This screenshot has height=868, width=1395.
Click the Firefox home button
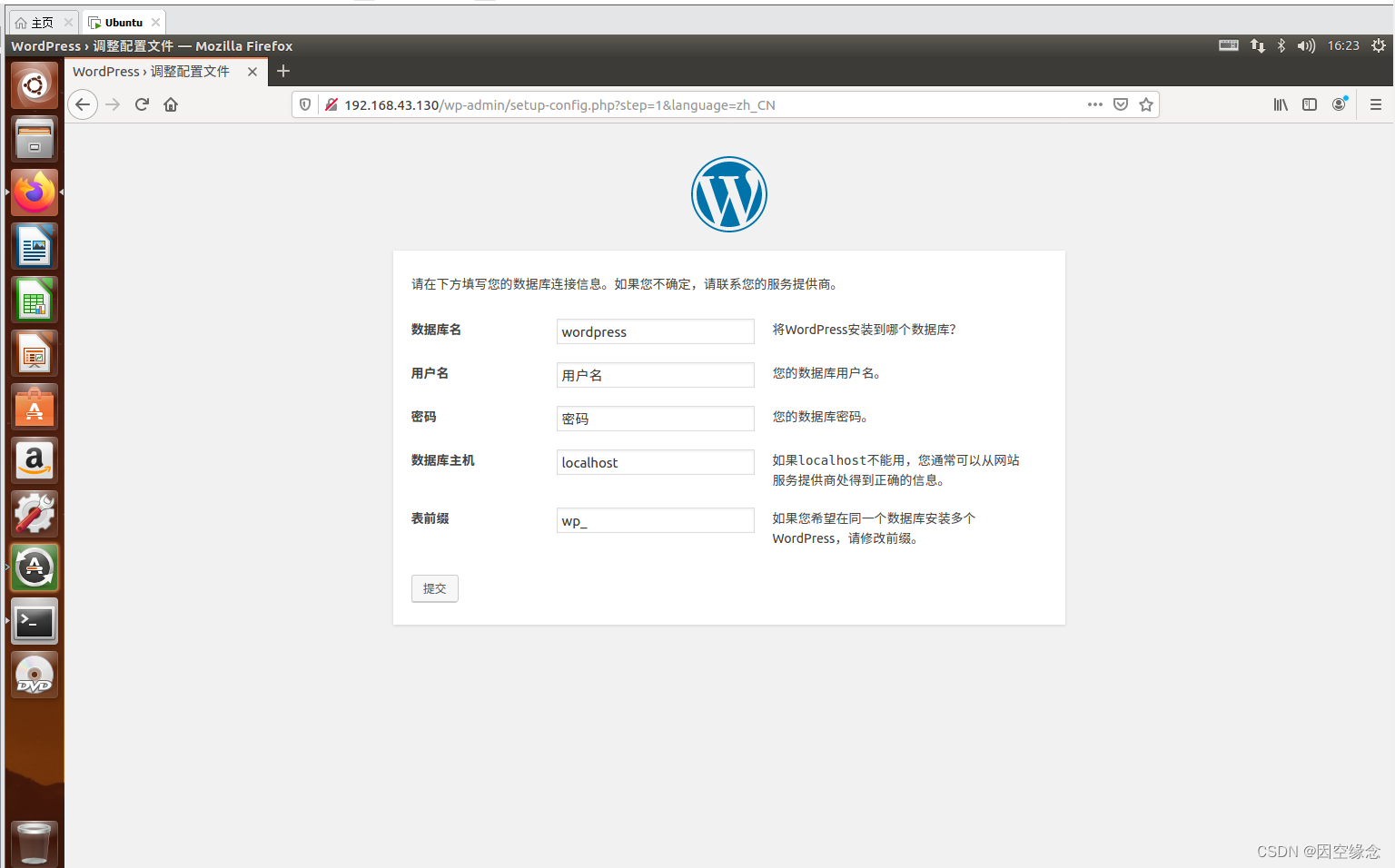(x=171, y=104)
